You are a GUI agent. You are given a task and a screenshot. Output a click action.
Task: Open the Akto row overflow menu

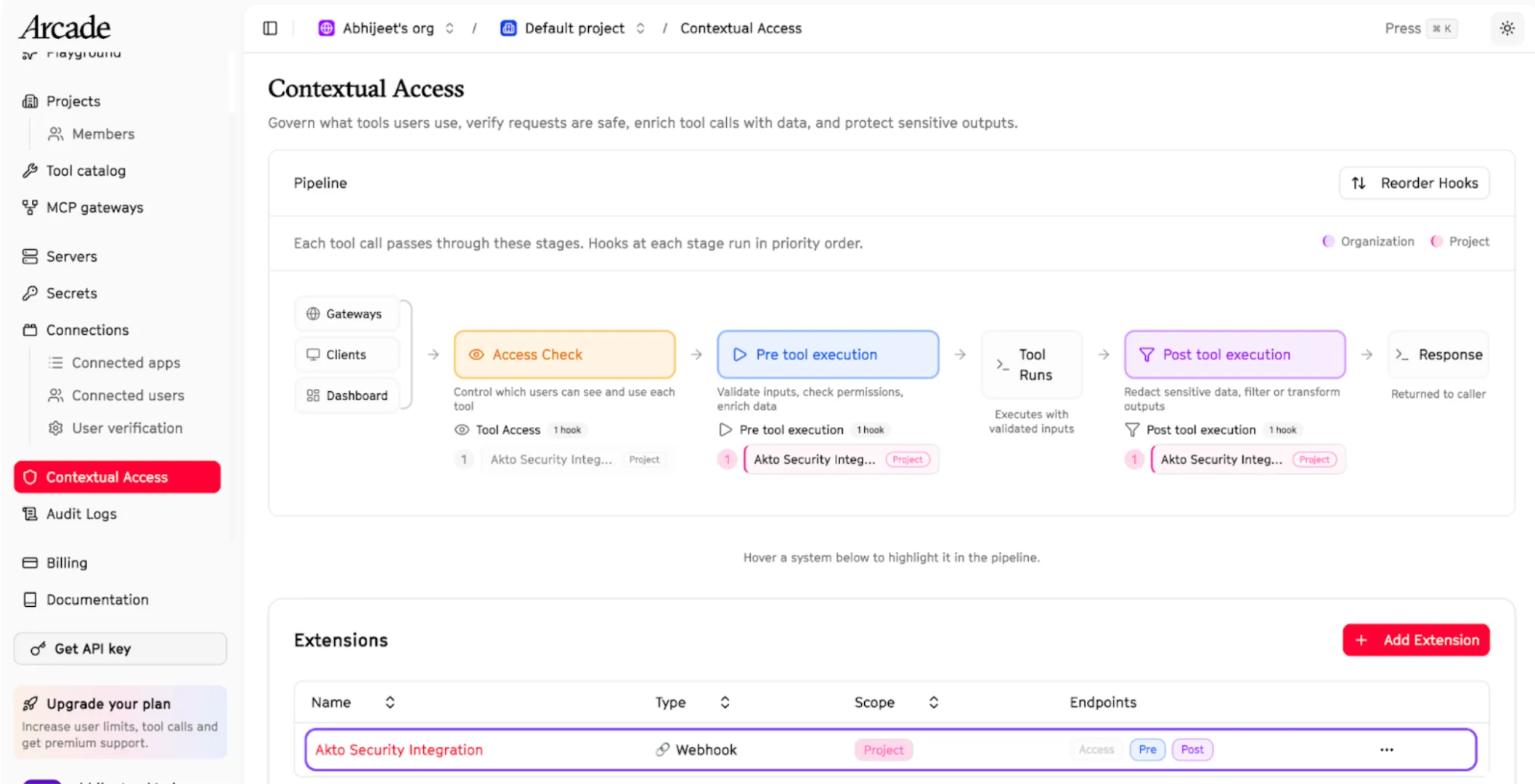tap(1386, 749)
